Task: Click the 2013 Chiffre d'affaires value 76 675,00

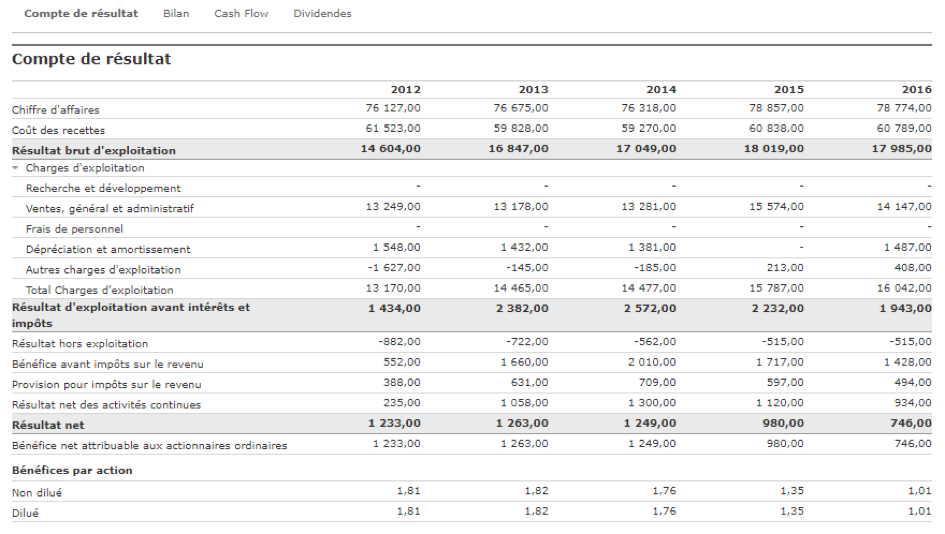Action: click(520, 108)
